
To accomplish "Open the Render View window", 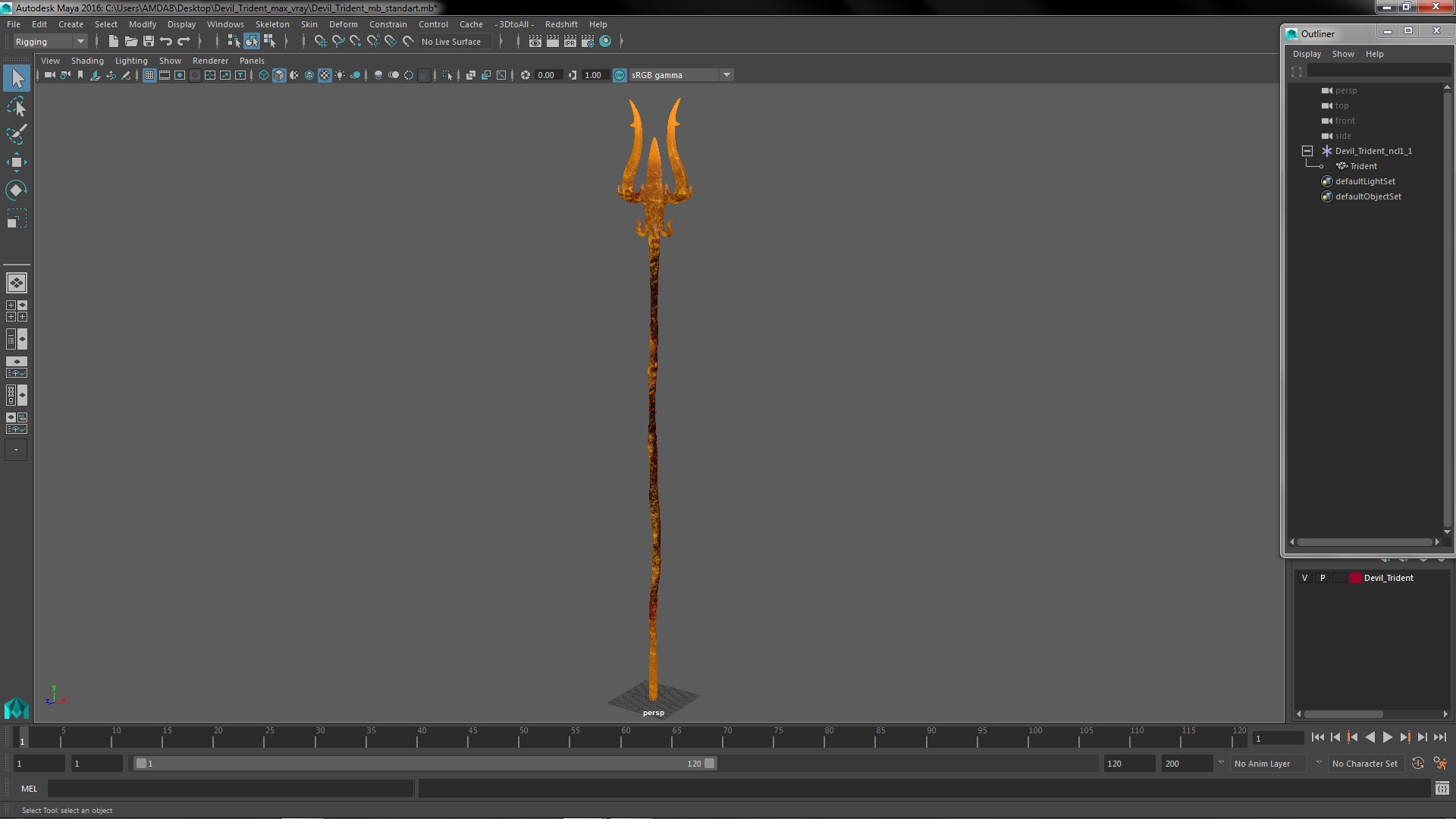I will tap(535, 42).
